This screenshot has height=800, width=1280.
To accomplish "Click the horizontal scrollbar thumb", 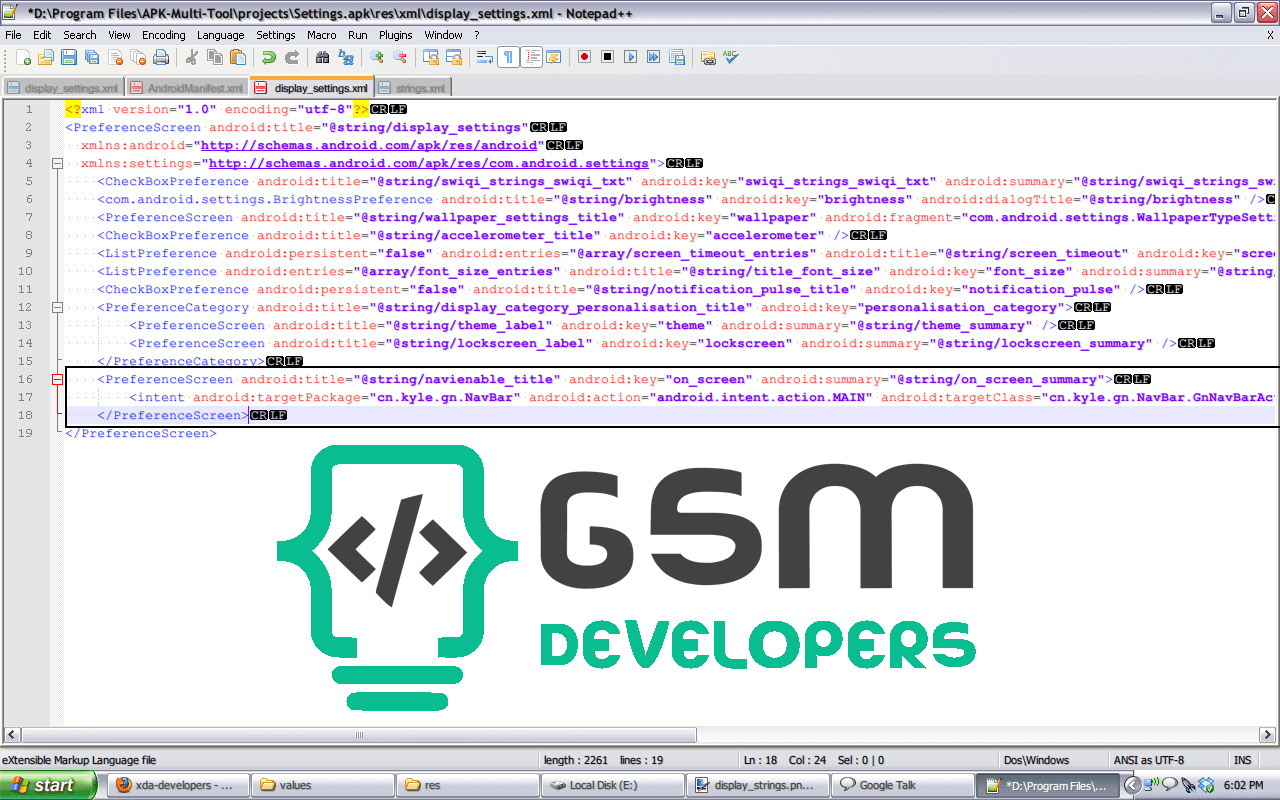I will tap(359, 735).
